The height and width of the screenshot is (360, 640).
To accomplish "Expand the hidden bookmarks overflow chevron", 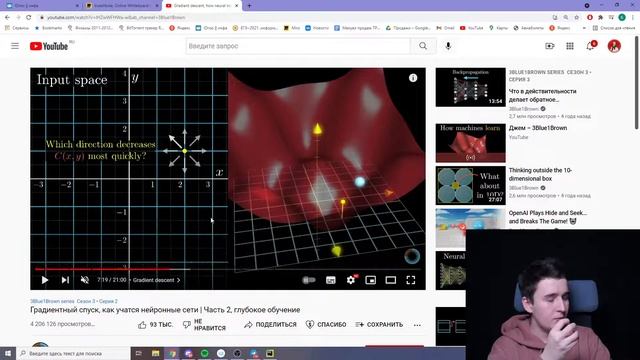I will click(584, 28).
